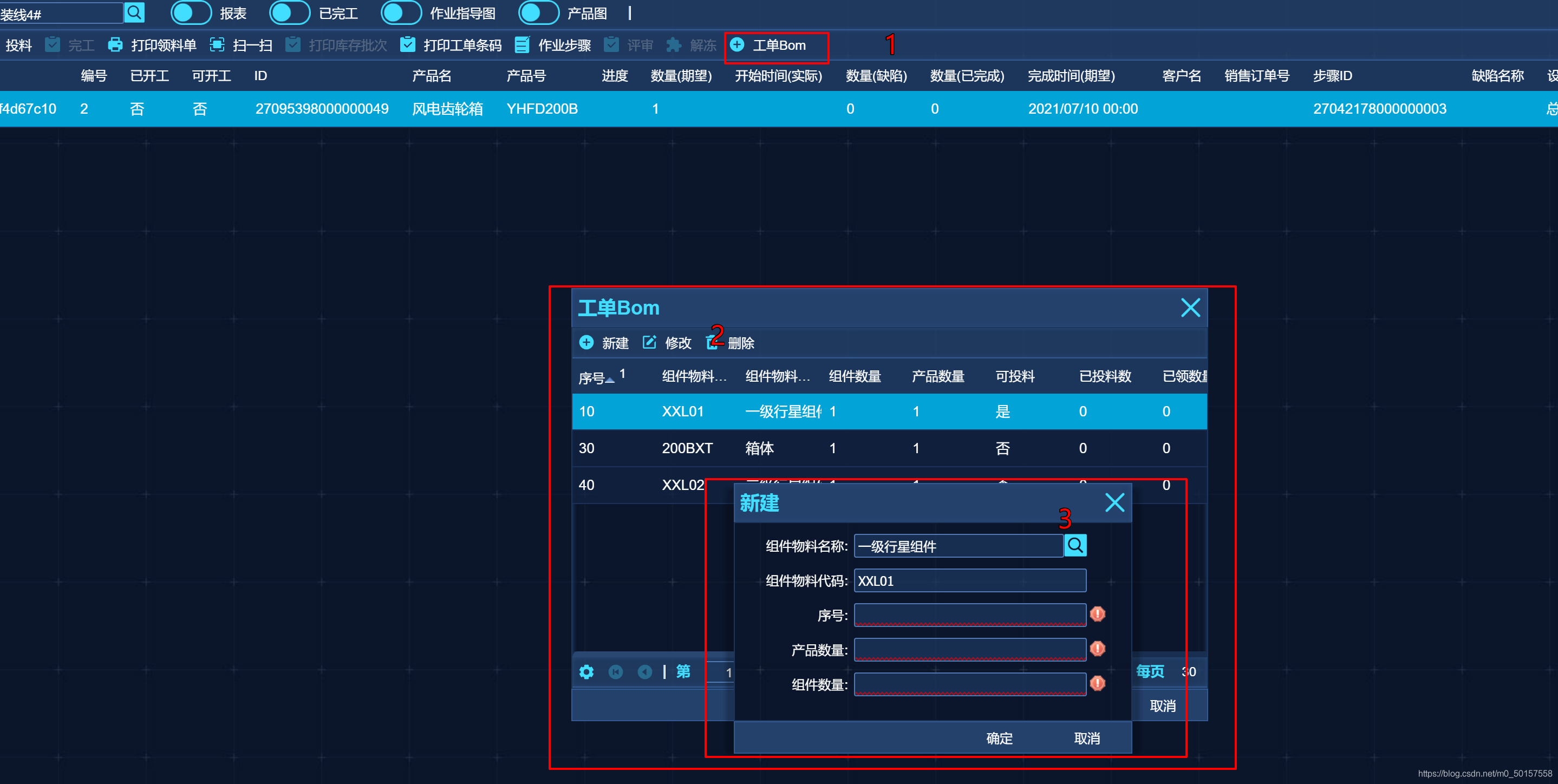This screenshot has width=1558, height=784.
Task: Confirm with 确定 in 新建 dialog
Action: point(999,738)
